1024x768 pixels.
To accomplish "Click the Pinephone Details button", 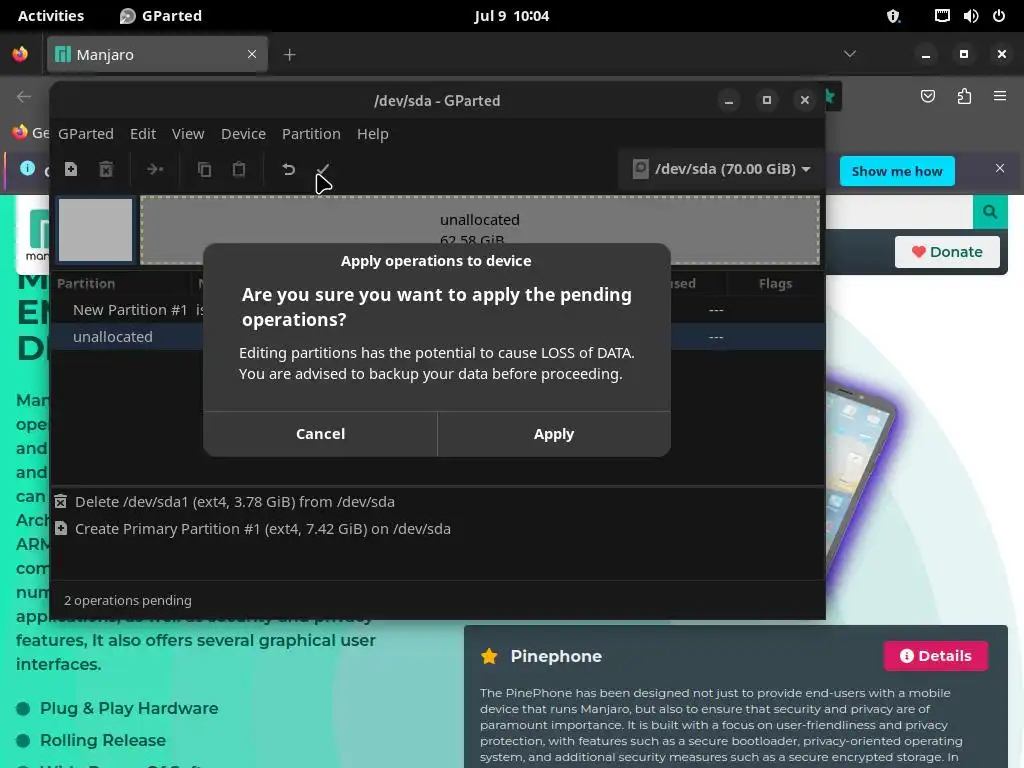I will pyautogui.click(x=935, y=656).
